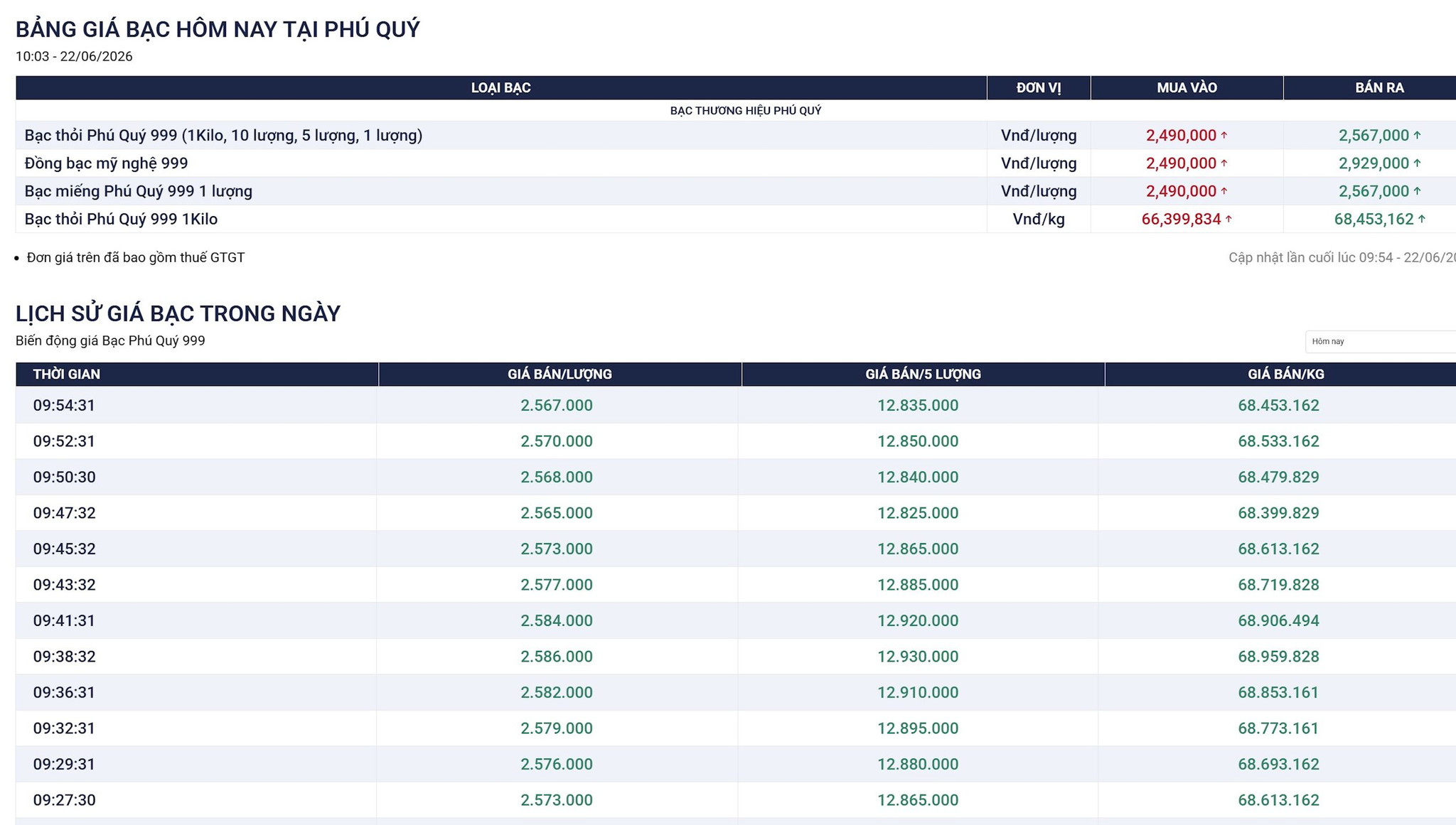Click buy-price arrow in Bạc thỏi 1Kilo, 10 lượng row
The image size is (1456, 825).
point(1224,135)
